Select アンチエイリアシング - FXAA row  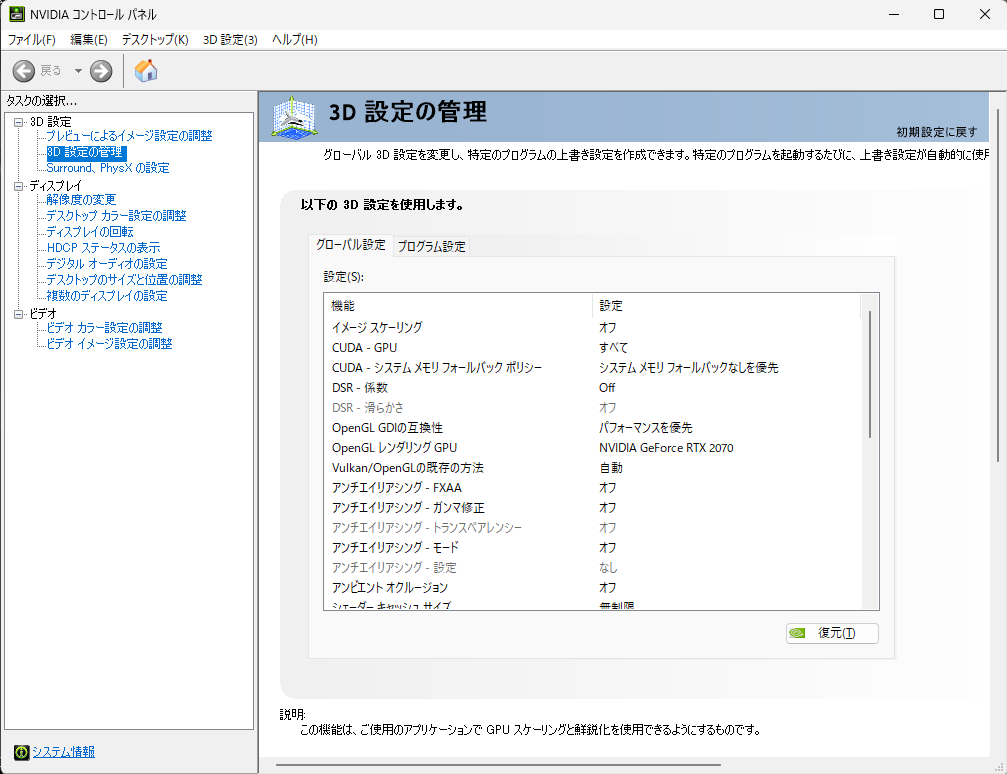point(591,488)
